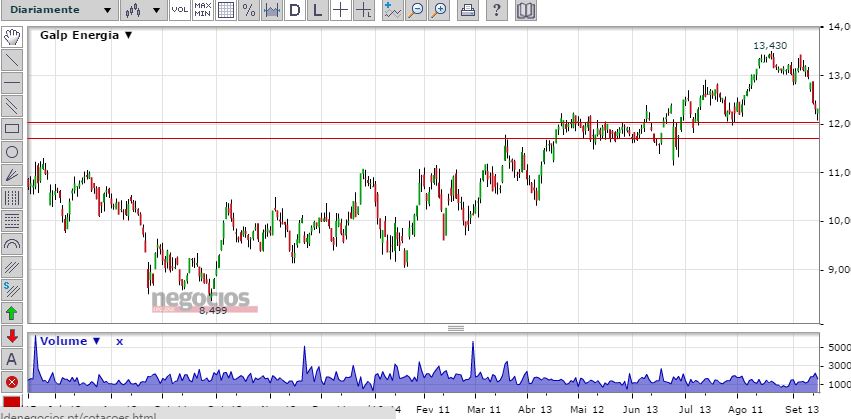Select the lower red horizontal line
This screenshot has width=851, height=419.
coord(423,138)
